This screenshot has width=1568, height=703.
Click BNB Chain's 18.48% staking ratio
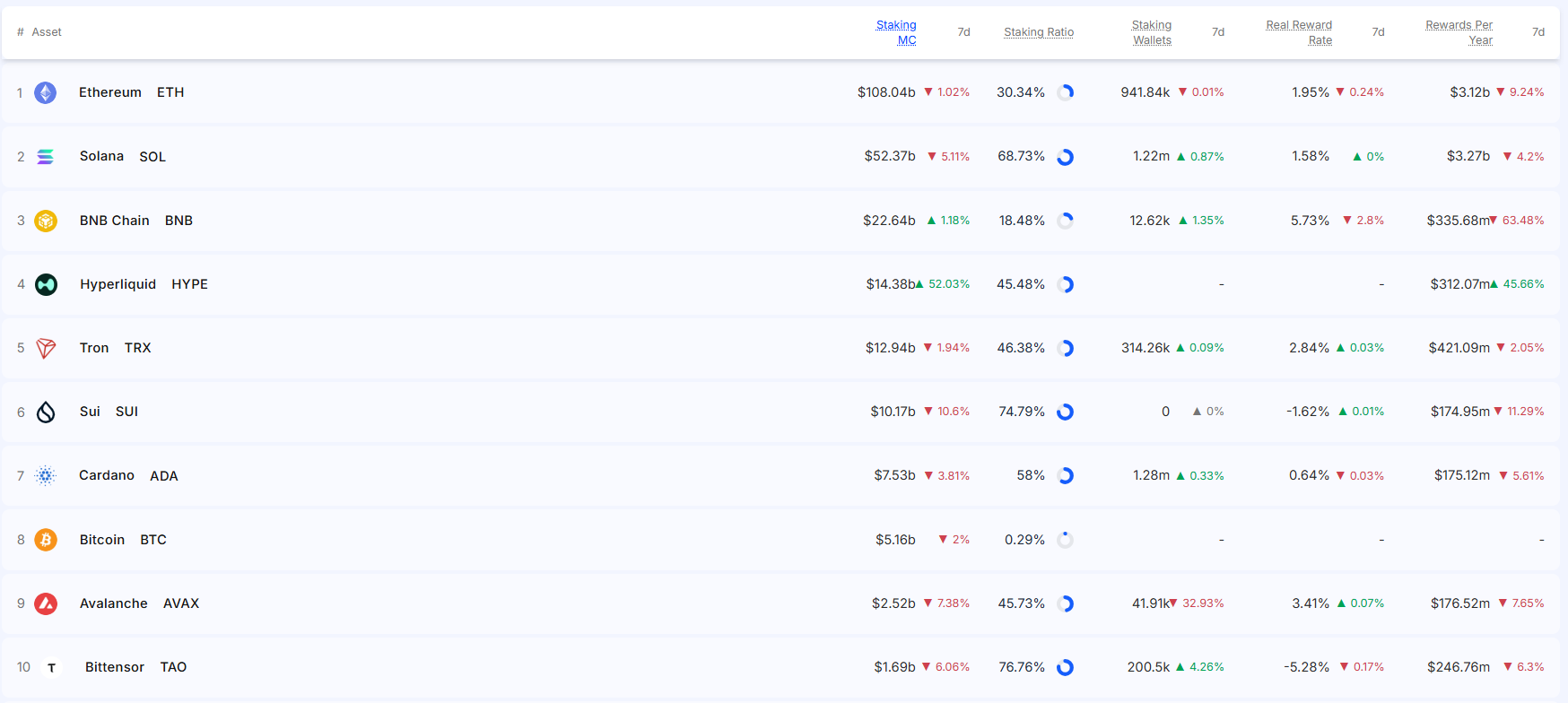pos(1022,221)
